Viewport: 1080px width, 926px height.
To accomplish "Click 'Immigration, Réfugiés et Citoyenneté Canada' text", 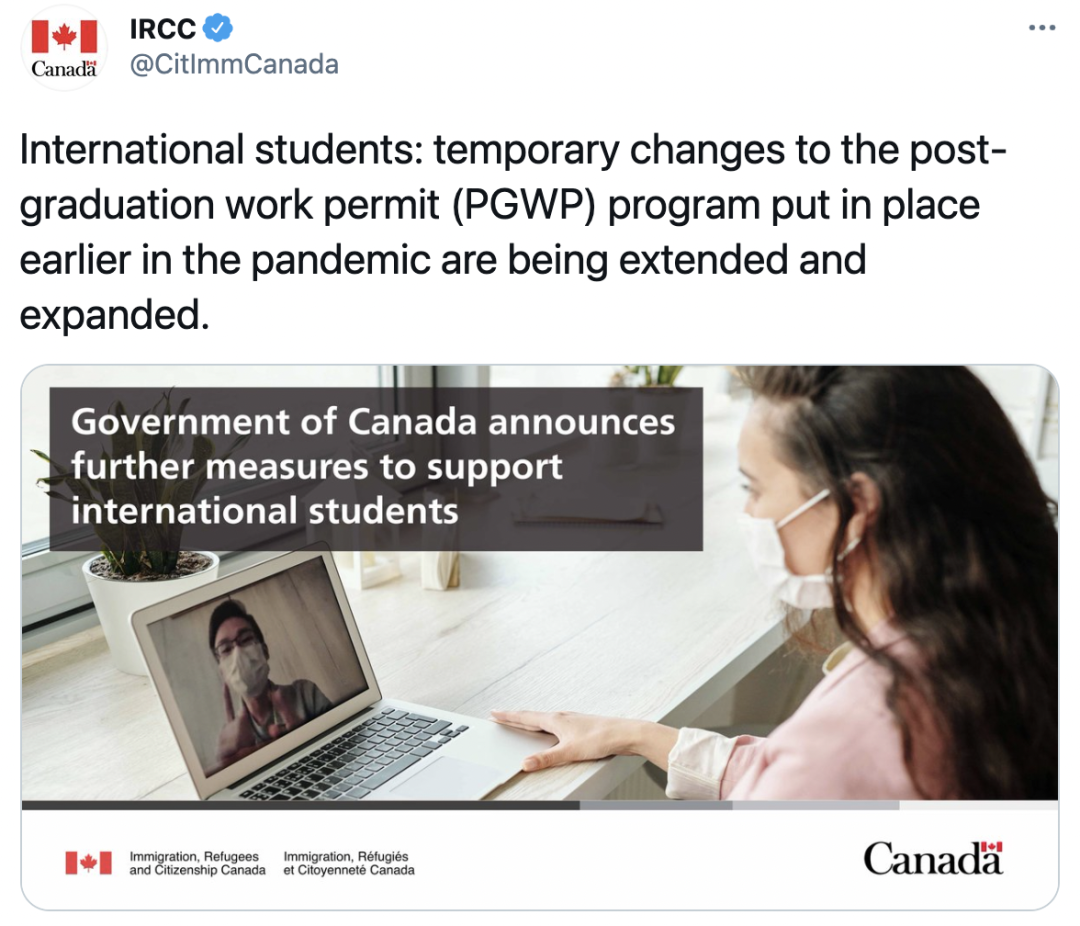I will [349, 863].
